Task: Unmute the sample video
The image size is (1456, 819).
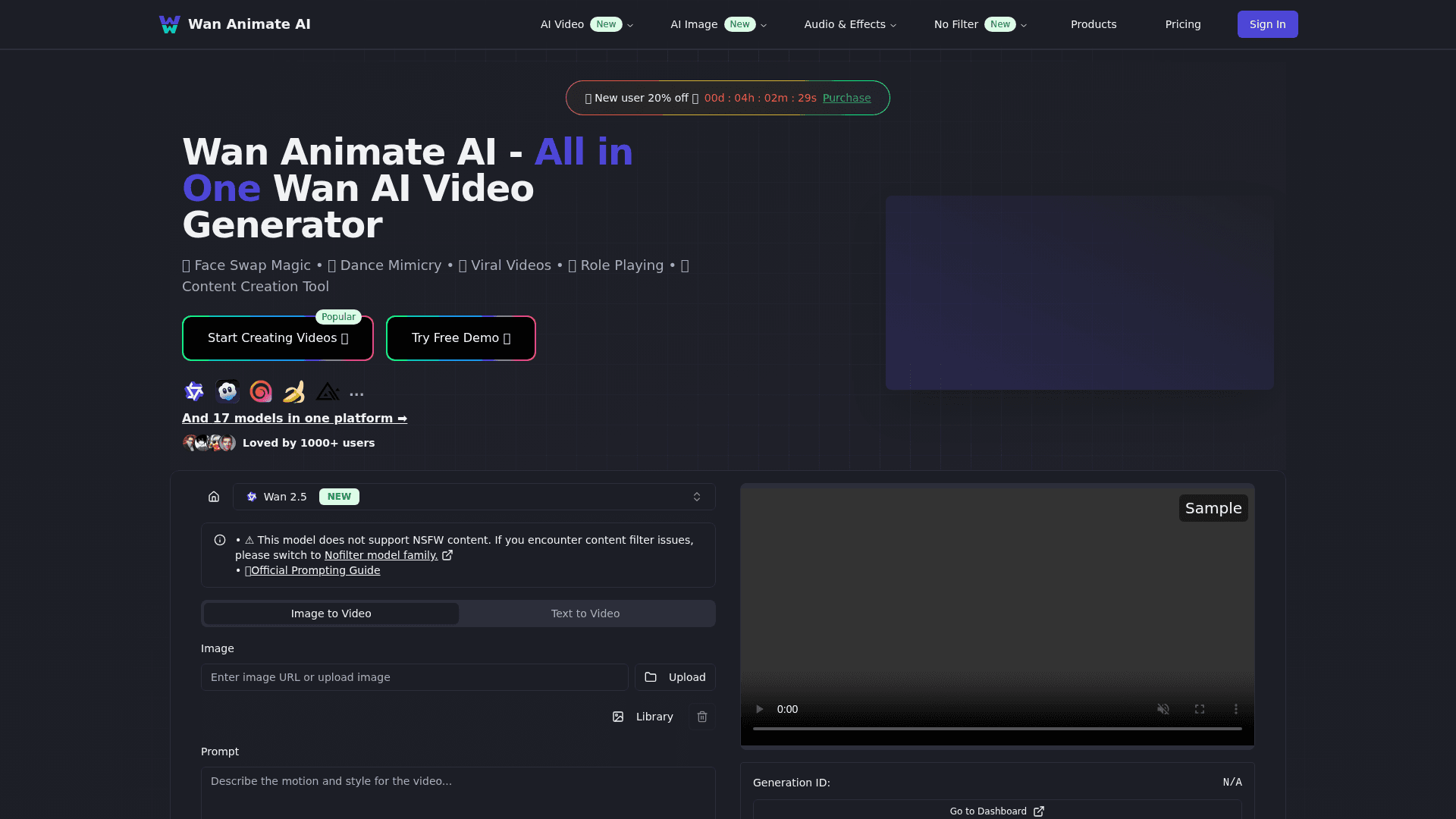Action: pyautogui.click(x=1163, y=709)
